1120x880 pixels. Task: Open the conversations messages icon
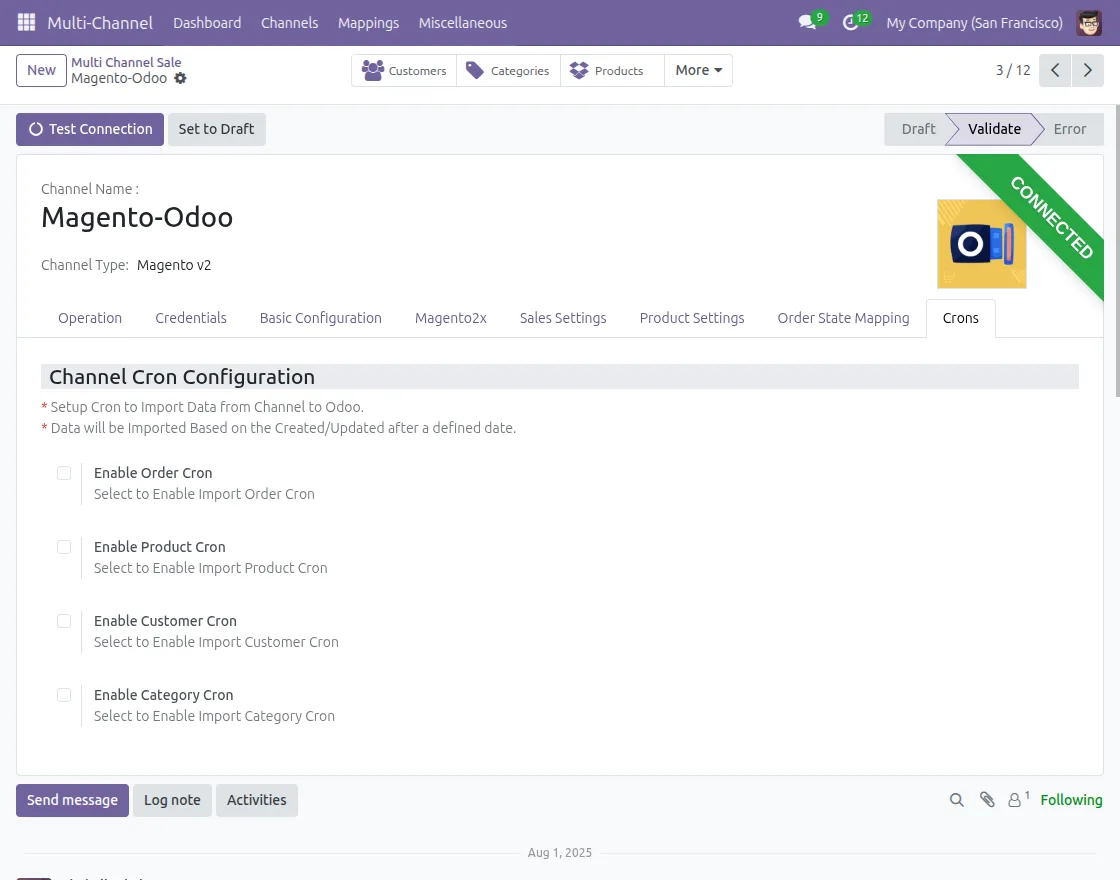807,22
